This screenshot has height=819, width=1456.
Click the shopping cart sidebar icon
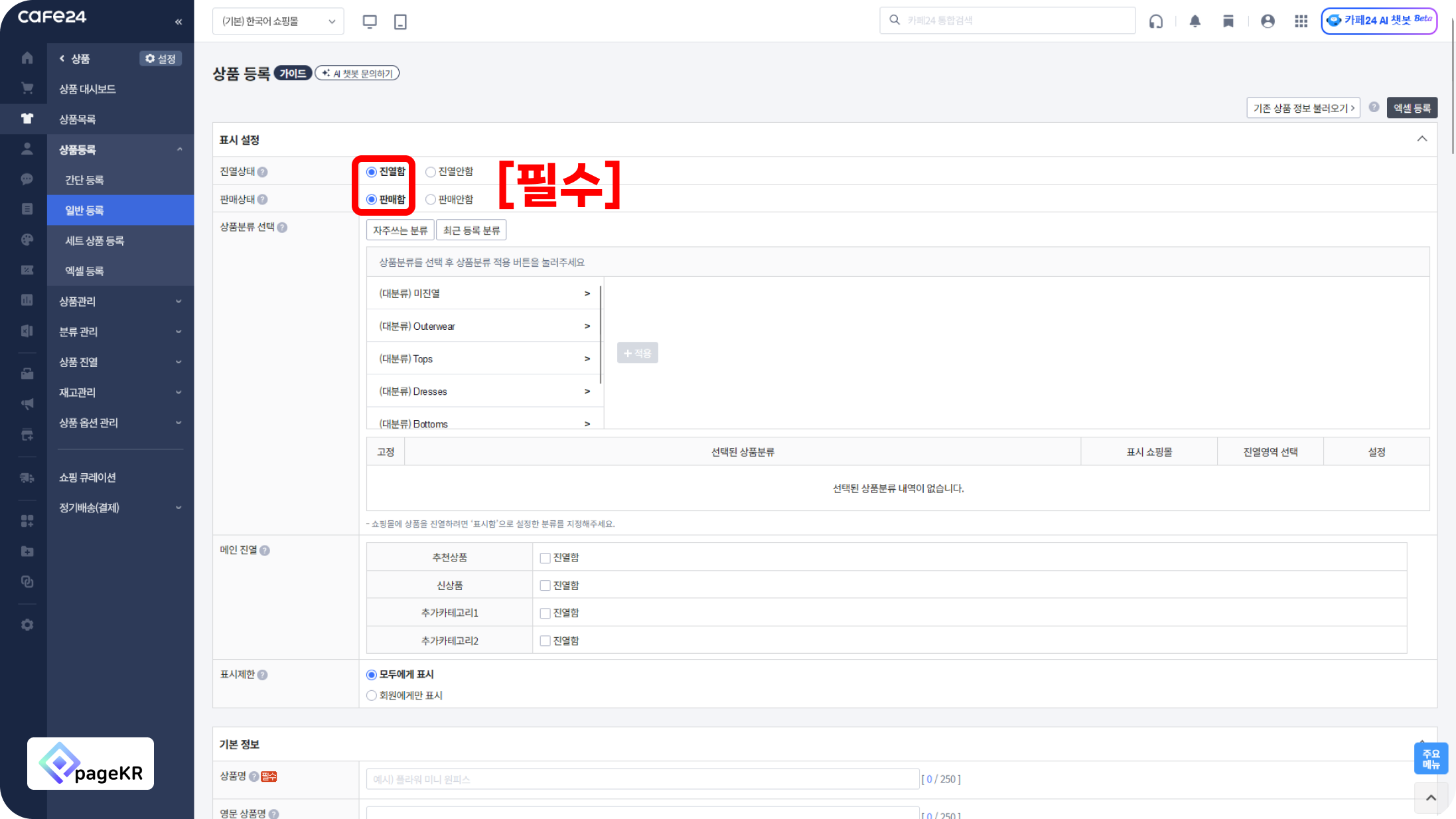(x=27, y=88)
